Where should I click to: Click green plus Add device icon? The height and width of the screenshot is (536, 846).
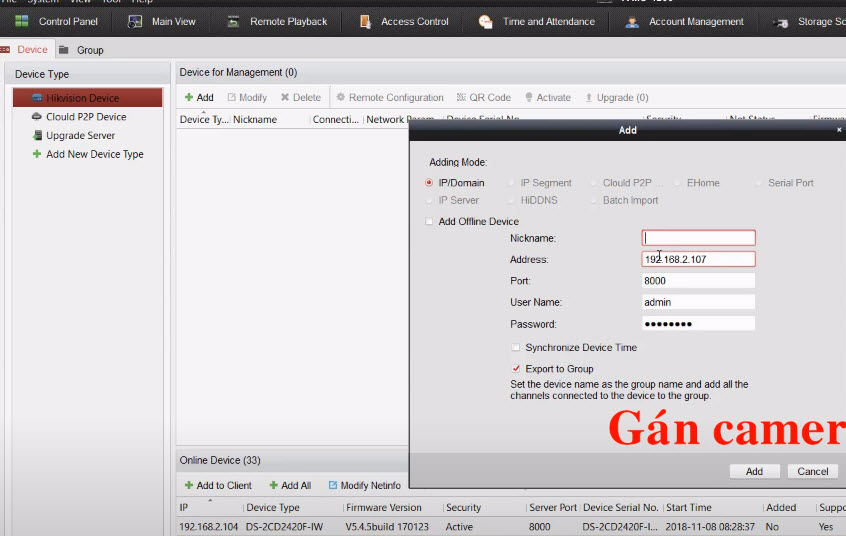click(189, 98)
